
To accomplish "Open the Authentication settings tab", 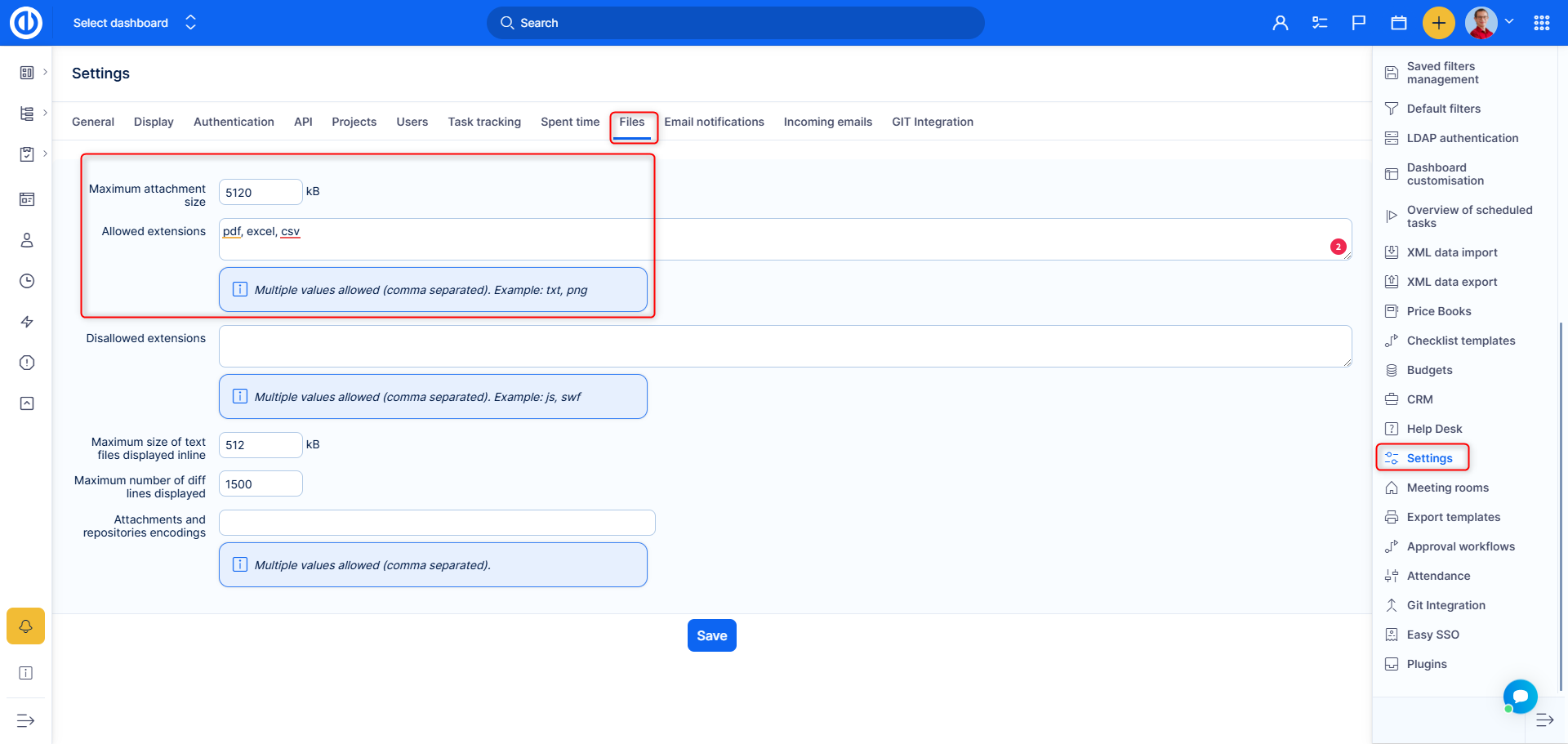I will (x=234, y=122).
